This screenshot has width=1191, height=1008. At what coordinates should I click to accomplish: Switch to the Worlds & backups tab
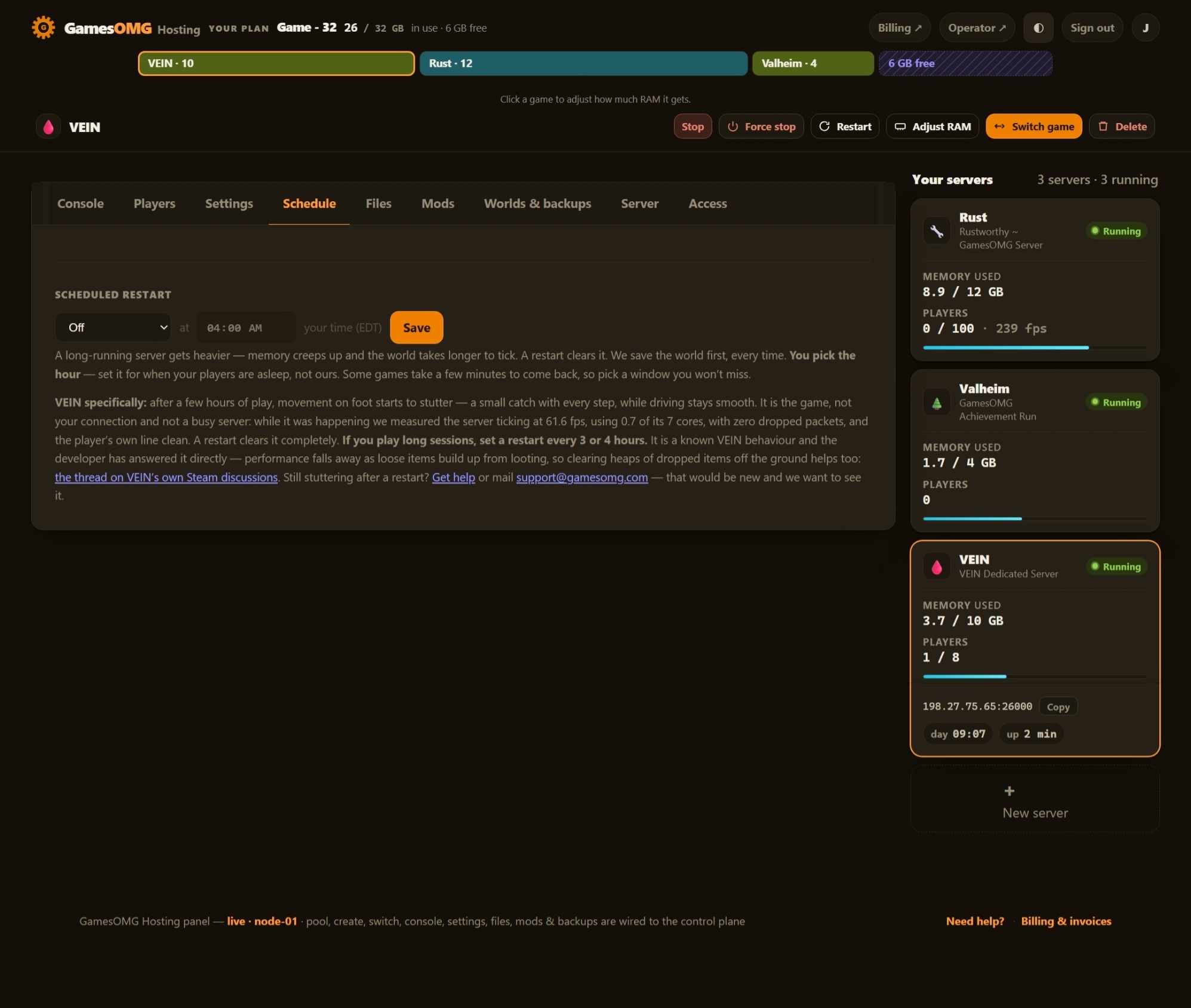pyautogui.click(x=537, y=204)
